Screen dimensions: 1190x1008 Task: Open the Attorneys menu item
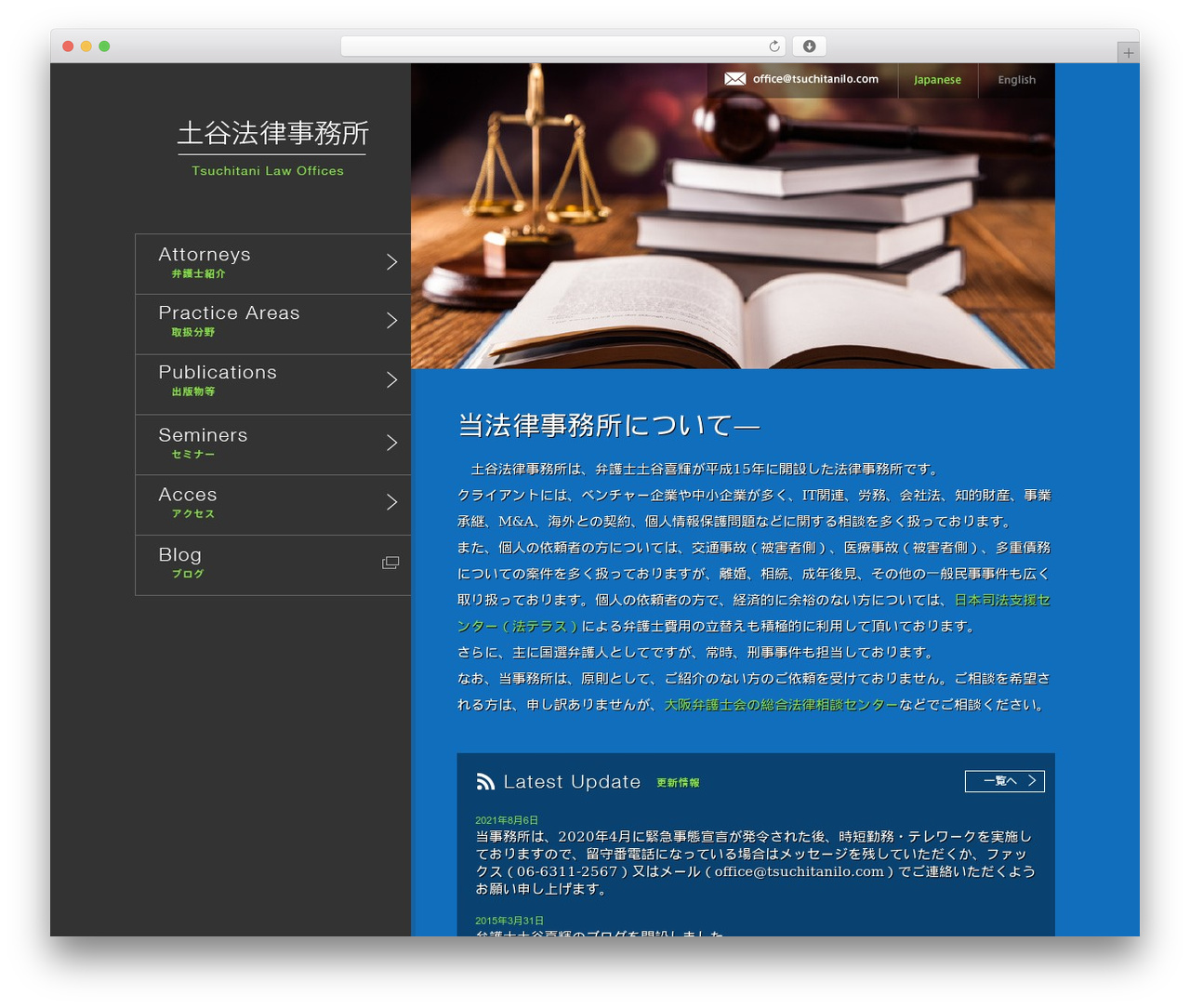click(x=273, y=264)
